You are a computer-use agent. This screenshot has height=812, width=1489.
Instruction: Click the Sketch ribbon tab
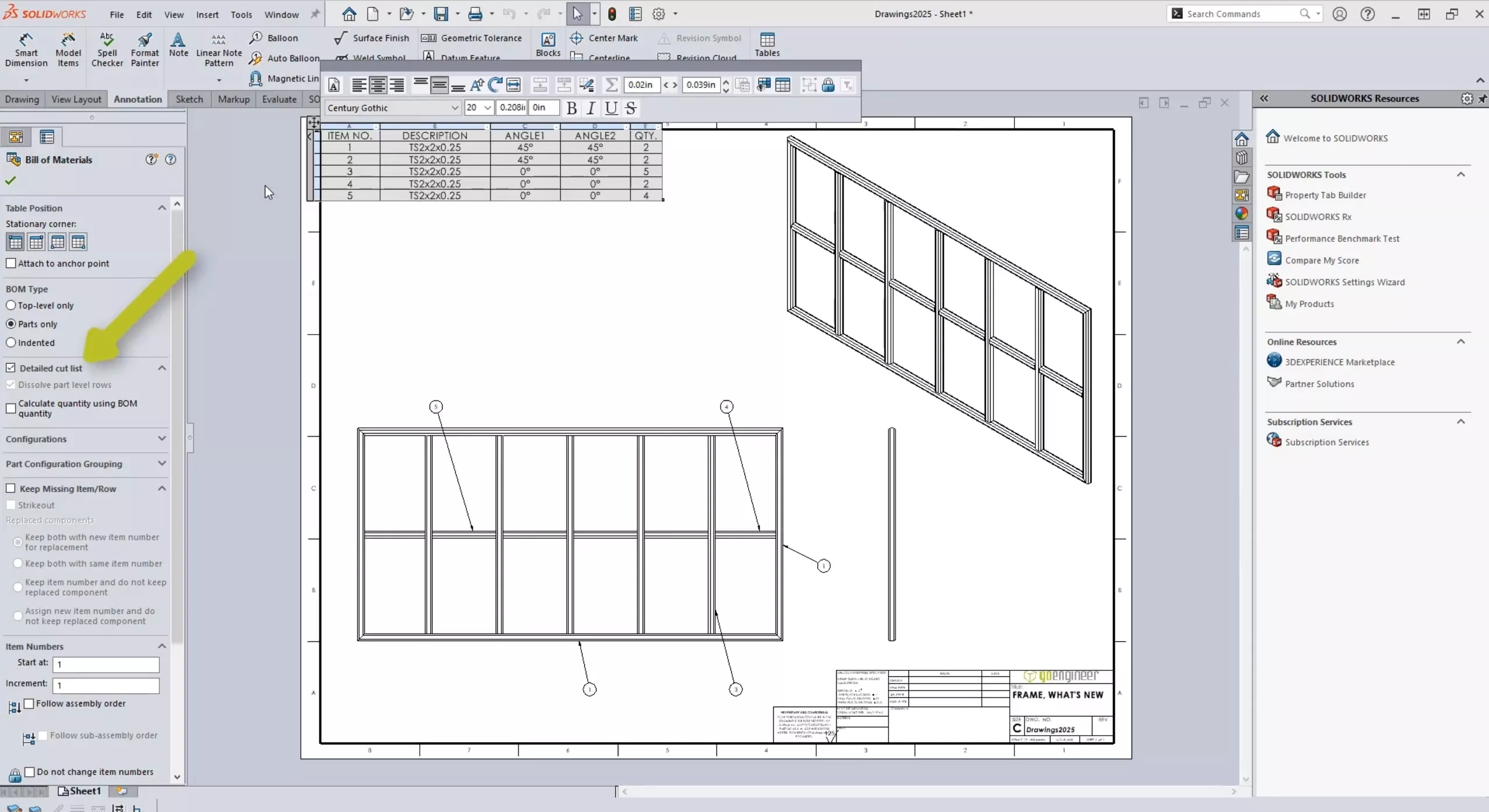point(189,98)
